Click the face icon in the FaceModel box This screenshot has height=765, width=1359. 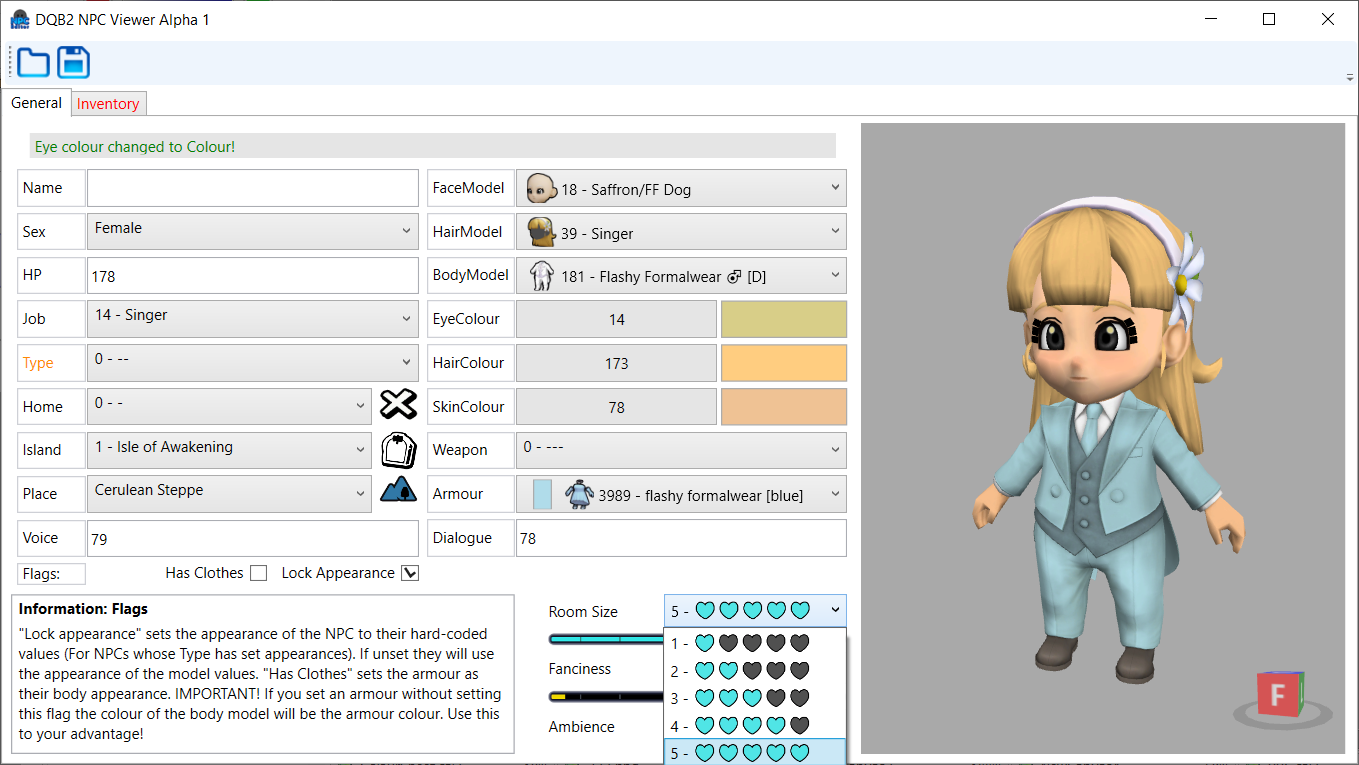click(x=541, y=189)
